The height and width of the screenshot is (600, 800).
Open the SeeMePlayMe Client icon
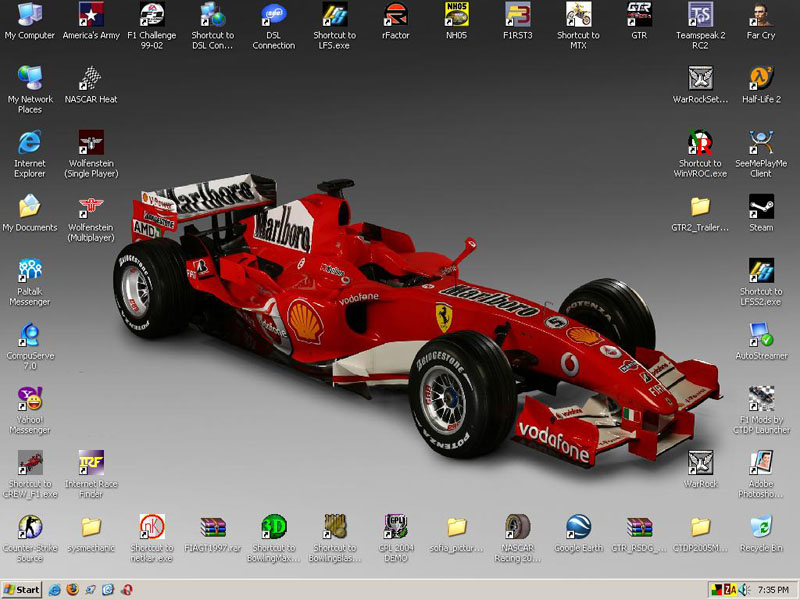tap(761, 154)
